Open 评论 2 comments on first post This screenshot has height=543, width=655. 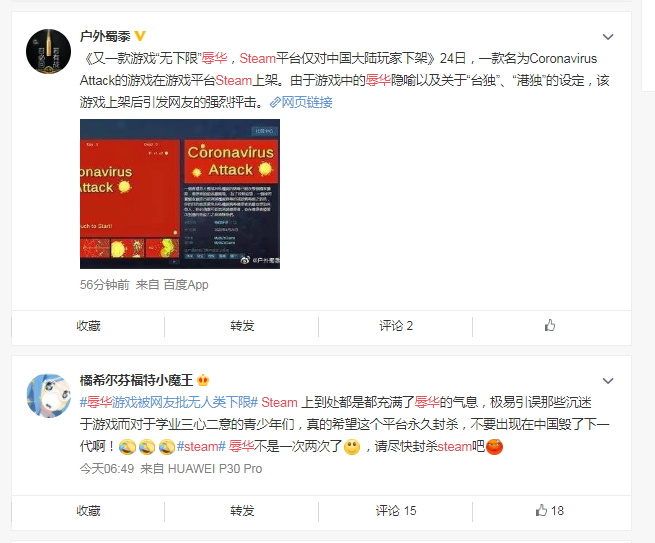[x=396, y=326]
